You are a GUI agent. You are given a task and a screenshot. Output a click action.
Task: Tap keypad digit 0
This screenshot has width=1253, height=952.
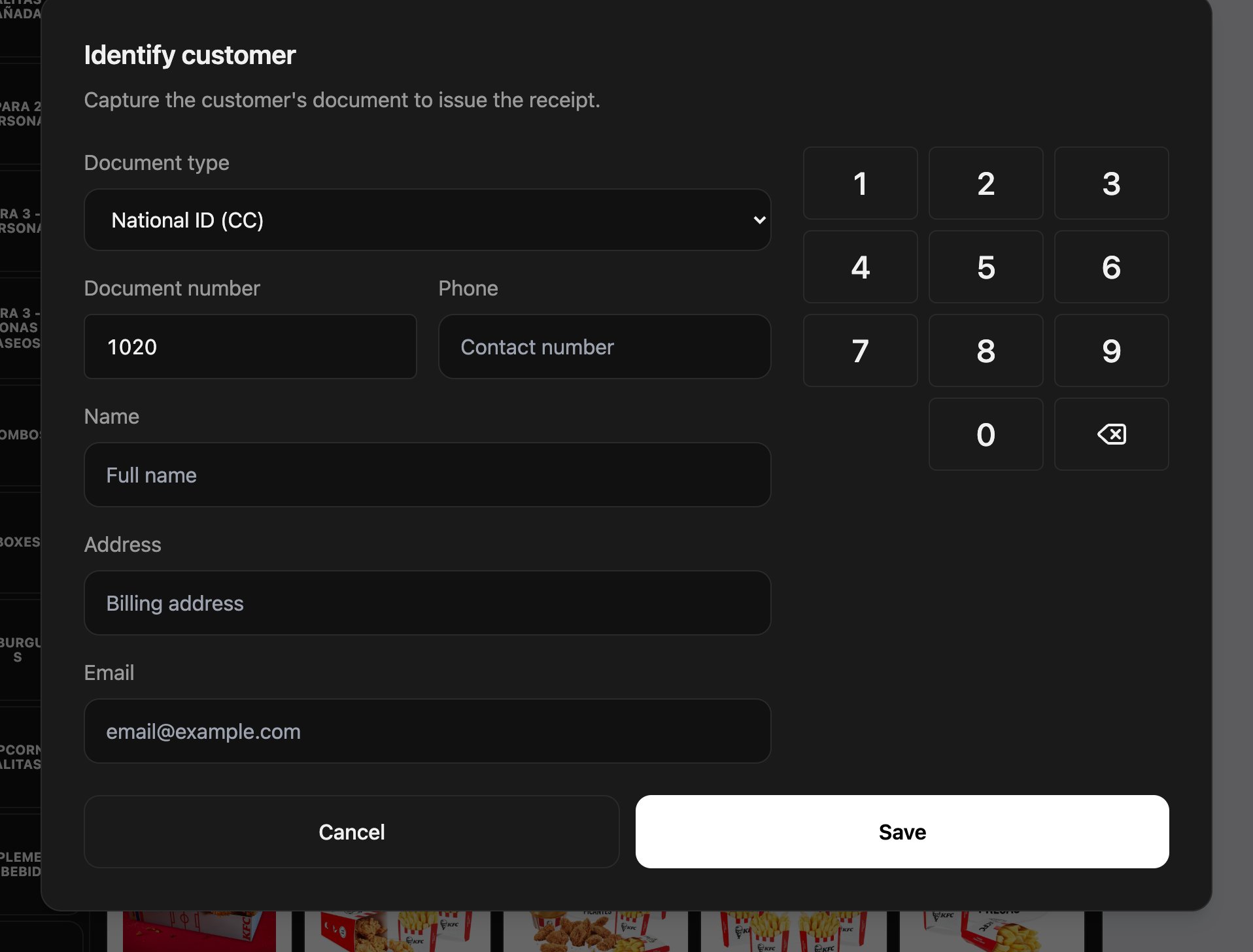click(986, 434)
